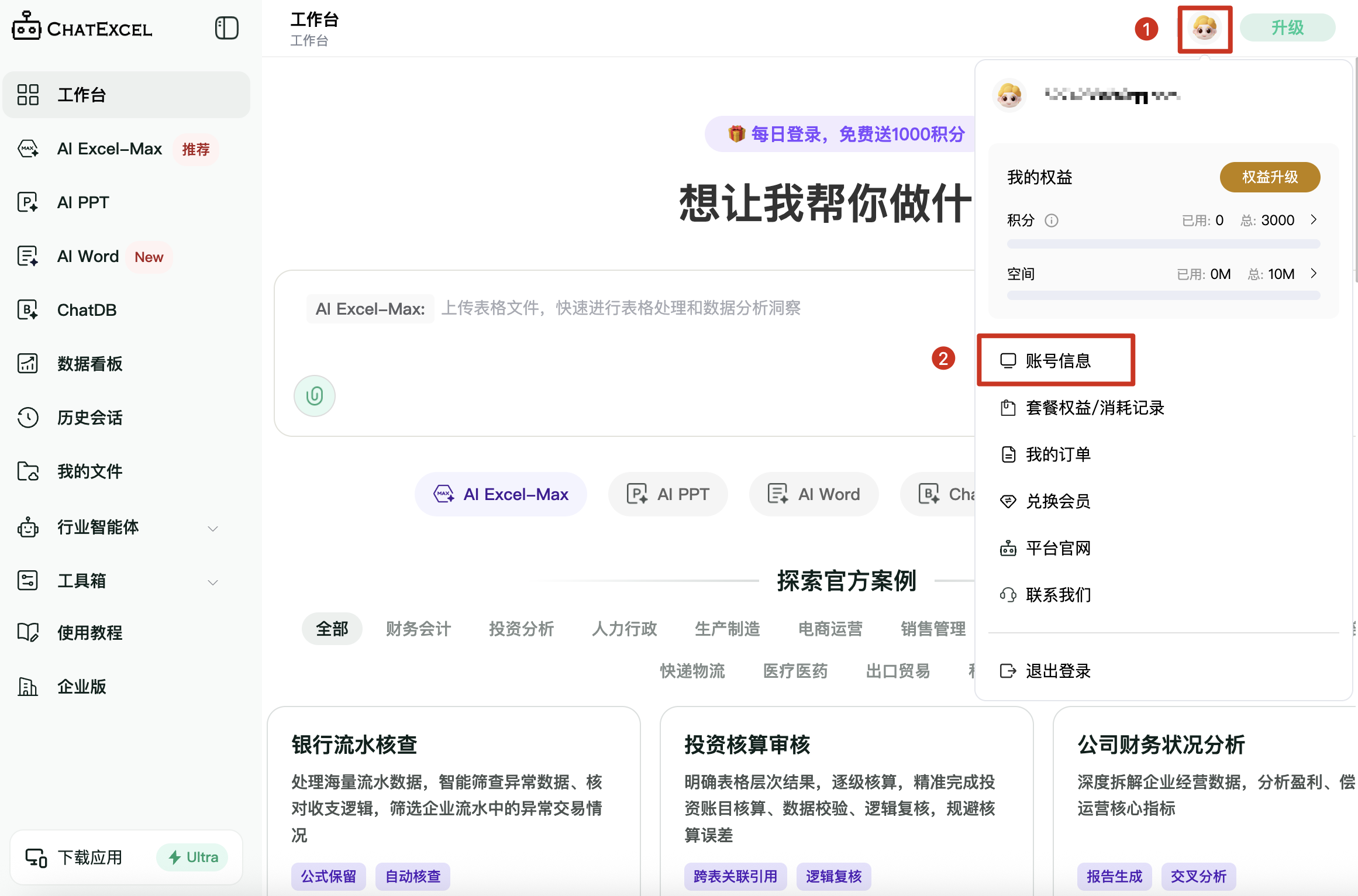
Task: Open 我的订单 menu entry
Action: [1163, 454]
